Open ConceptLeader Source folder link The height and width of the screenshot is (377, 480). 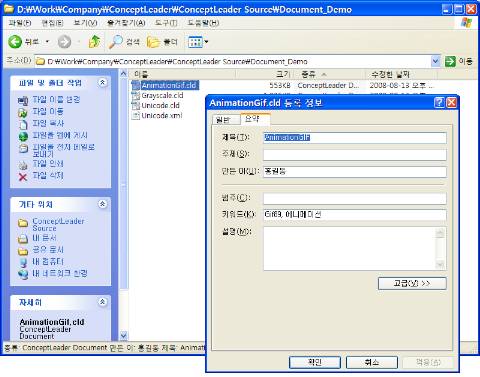click(x=58, y=224)
